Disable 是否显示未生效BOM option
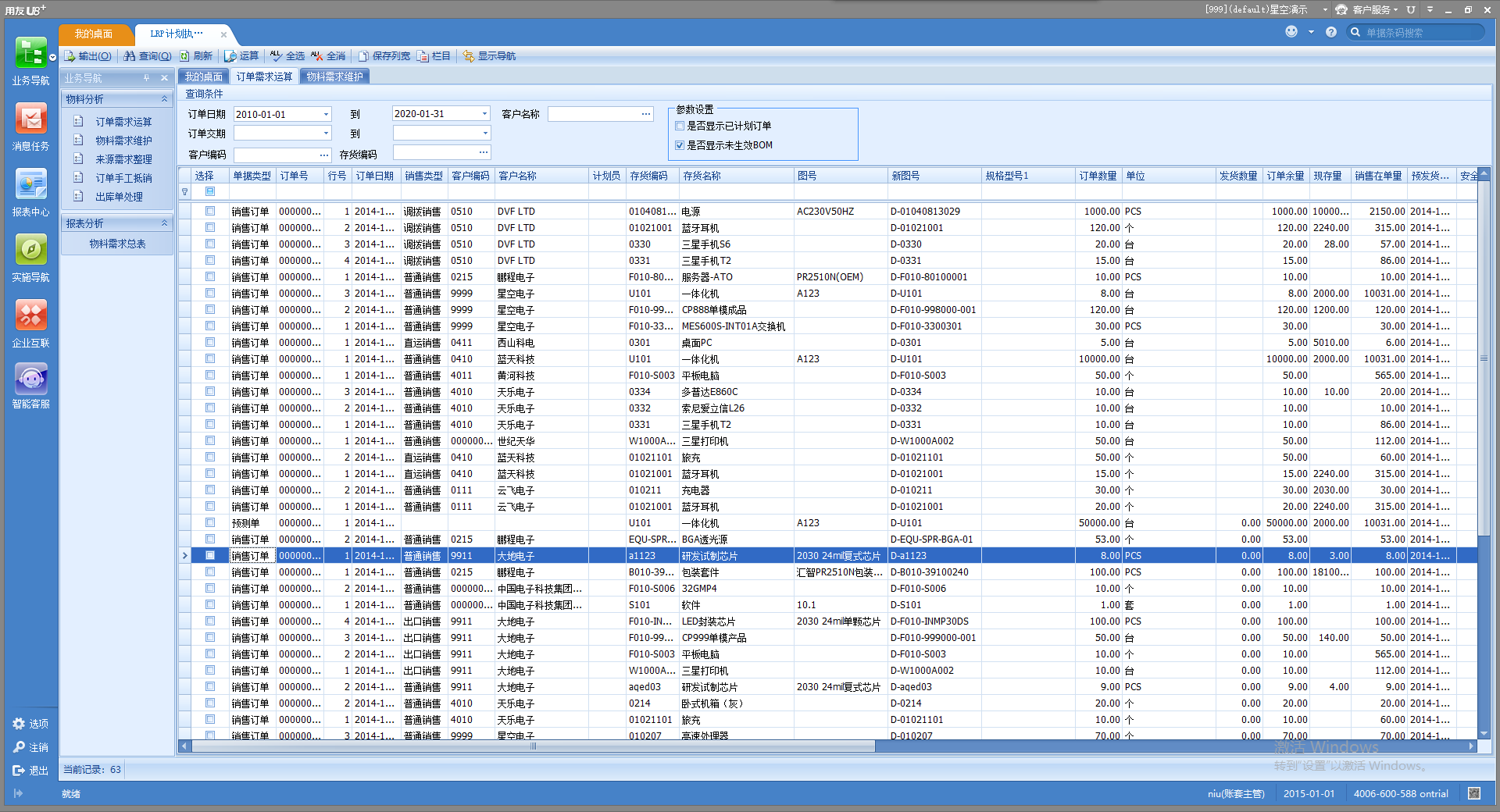Viewport: 1500px width, 812px height. click(x=680, y=144)
